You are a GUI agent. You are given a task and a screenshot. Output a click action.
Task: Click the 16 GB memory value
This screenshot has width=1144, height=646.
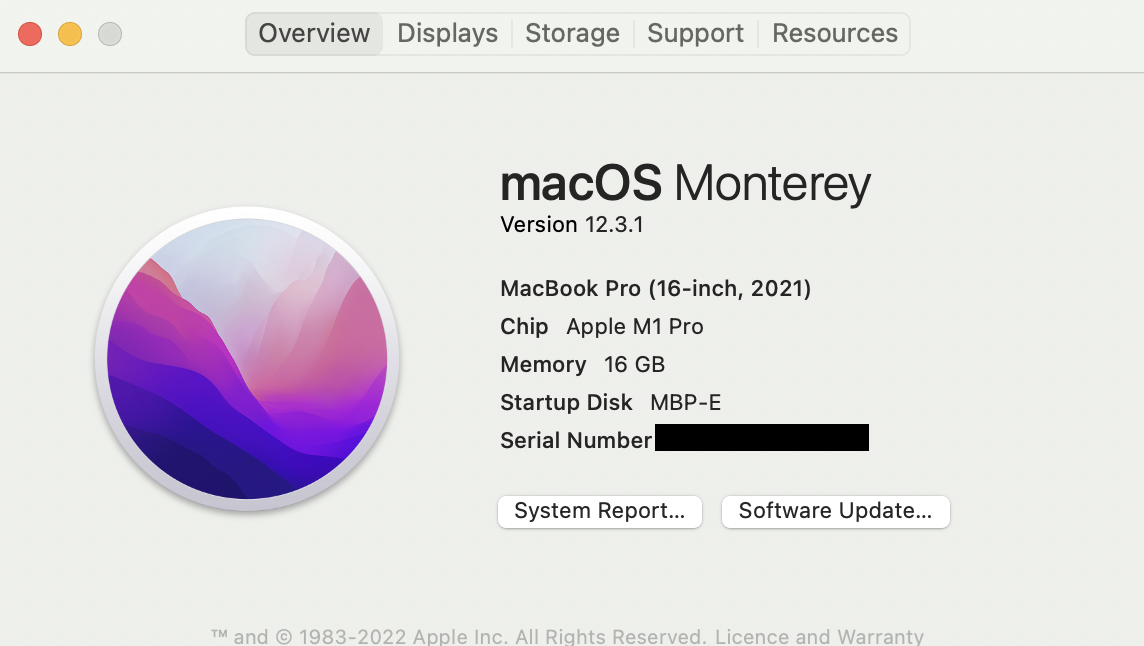pos(634,365)
